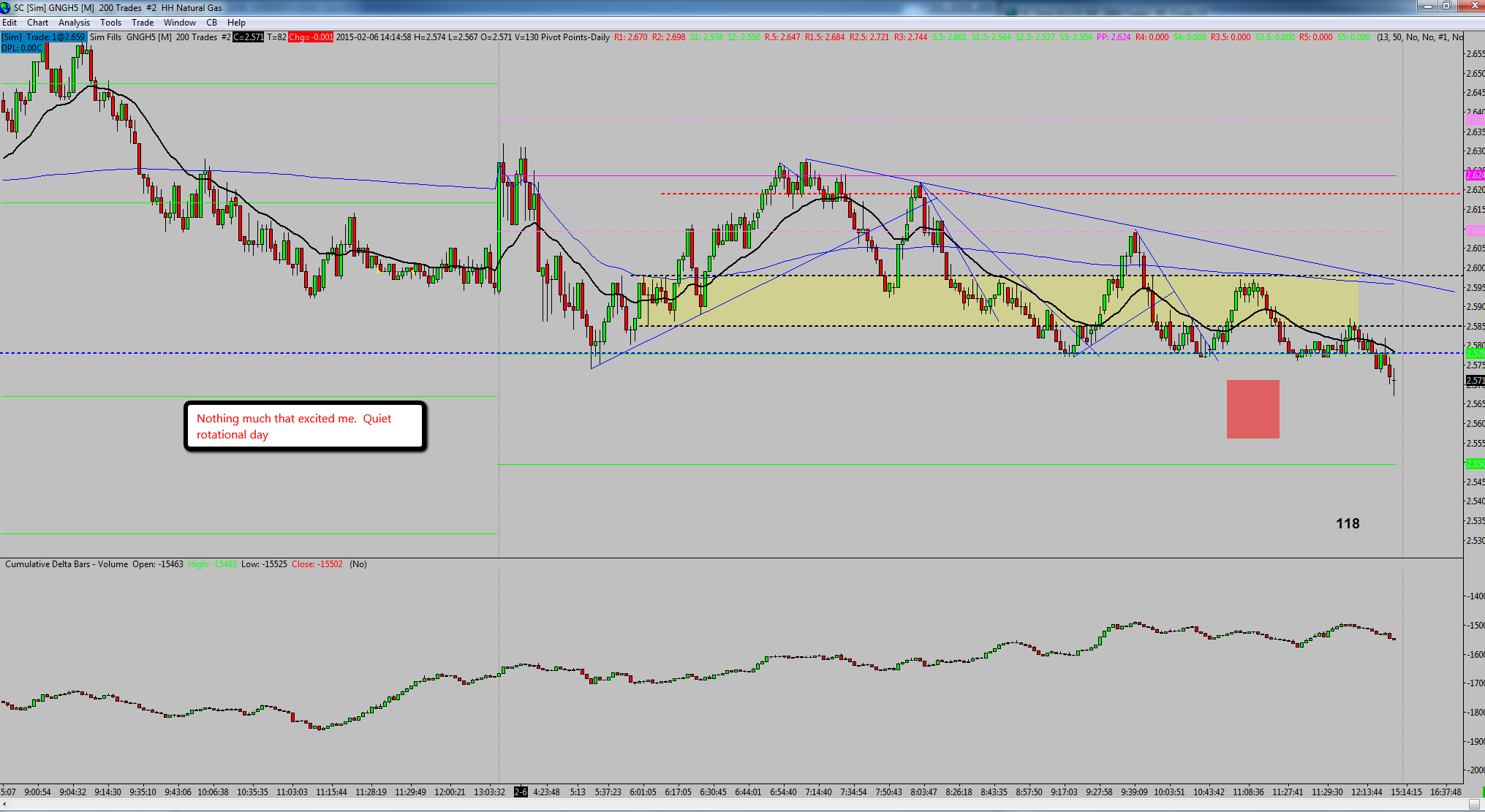Click the 'T=82' trades count readout
Screen dimensions: 1485x812
[x=276, y=37]
